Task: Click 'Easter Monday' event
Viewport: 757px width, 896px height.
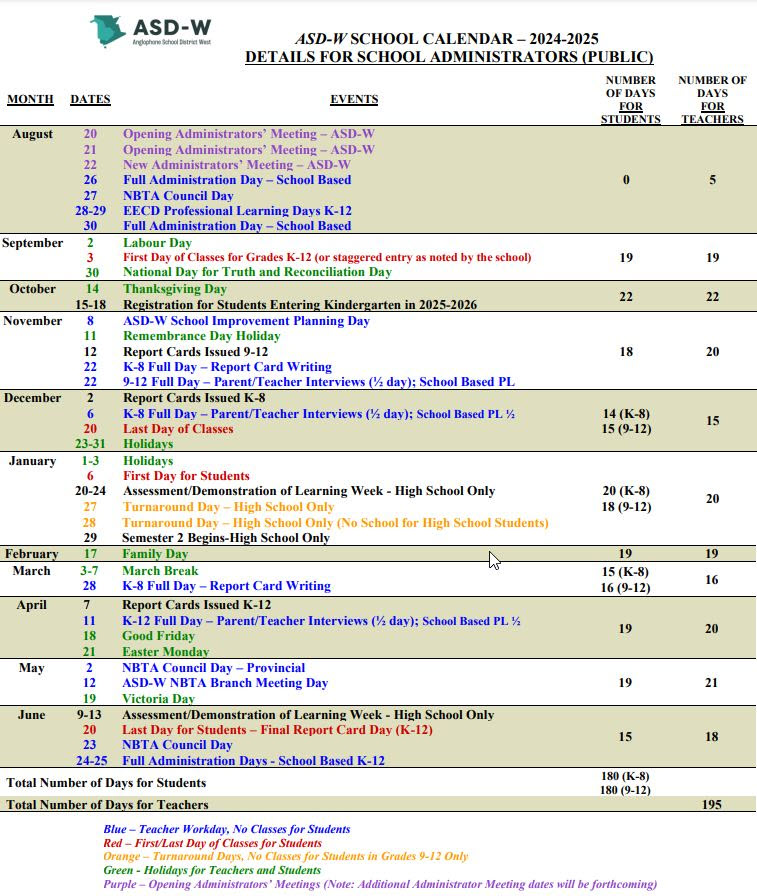Action: (165, 651)
